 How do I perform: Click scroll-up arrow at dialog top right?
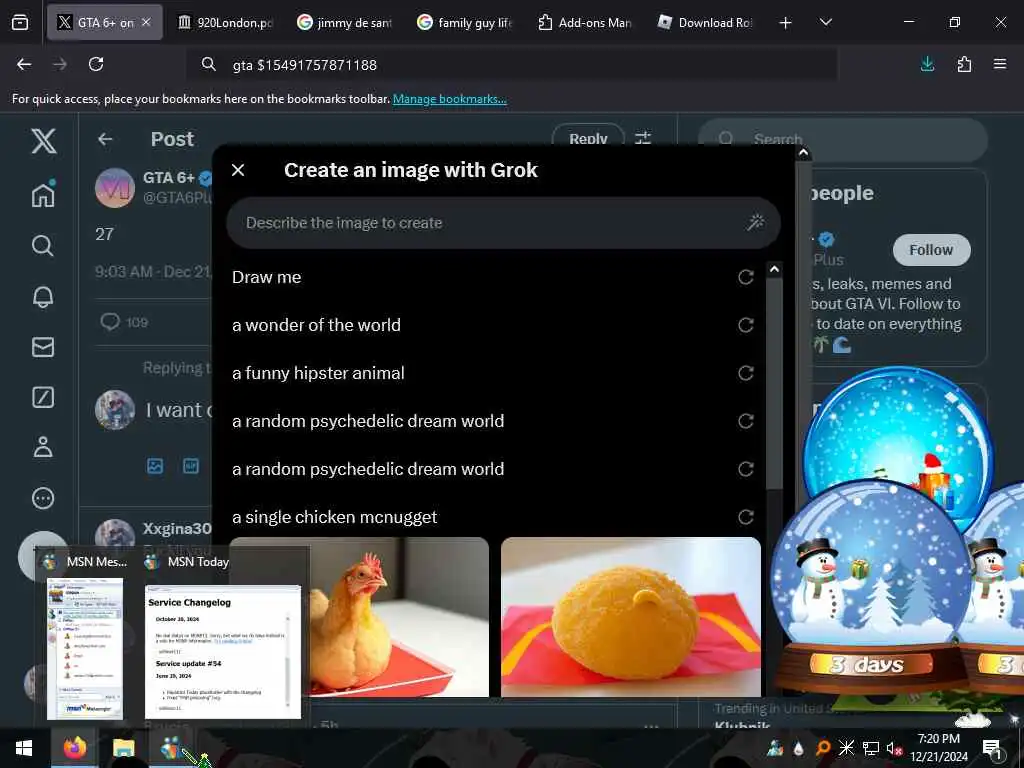[x=803, y=153]
